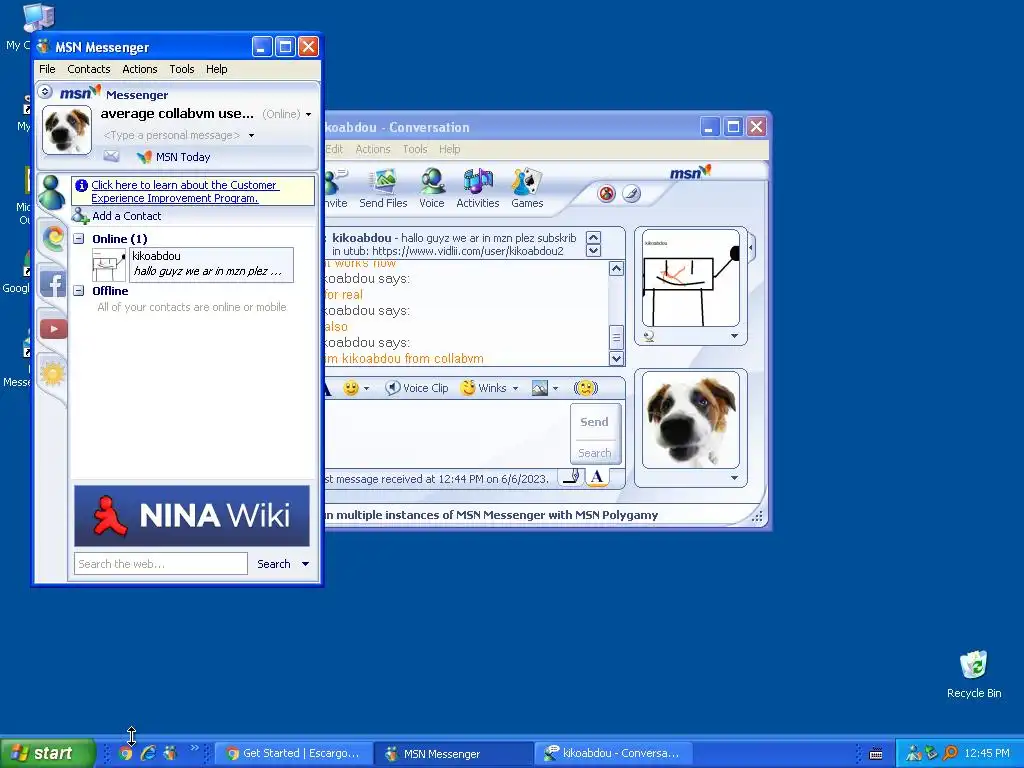
Task: Open the Winks picker icon
Action: [x=468, y=388]
